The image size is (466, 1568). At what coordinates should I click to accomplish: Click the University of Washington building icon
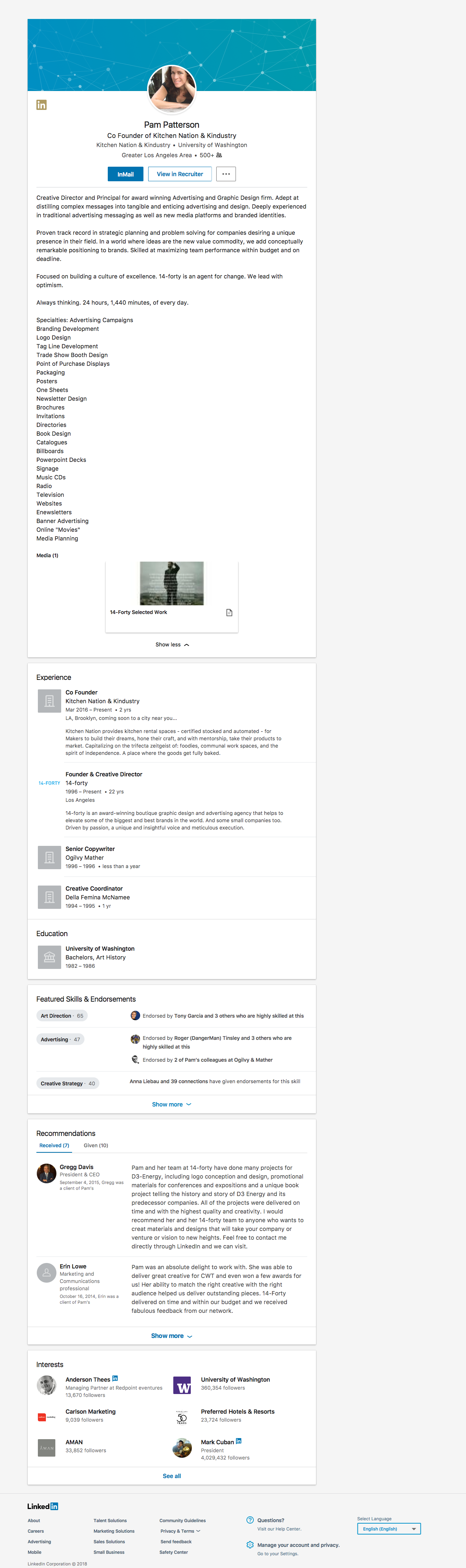click(50, 957)
